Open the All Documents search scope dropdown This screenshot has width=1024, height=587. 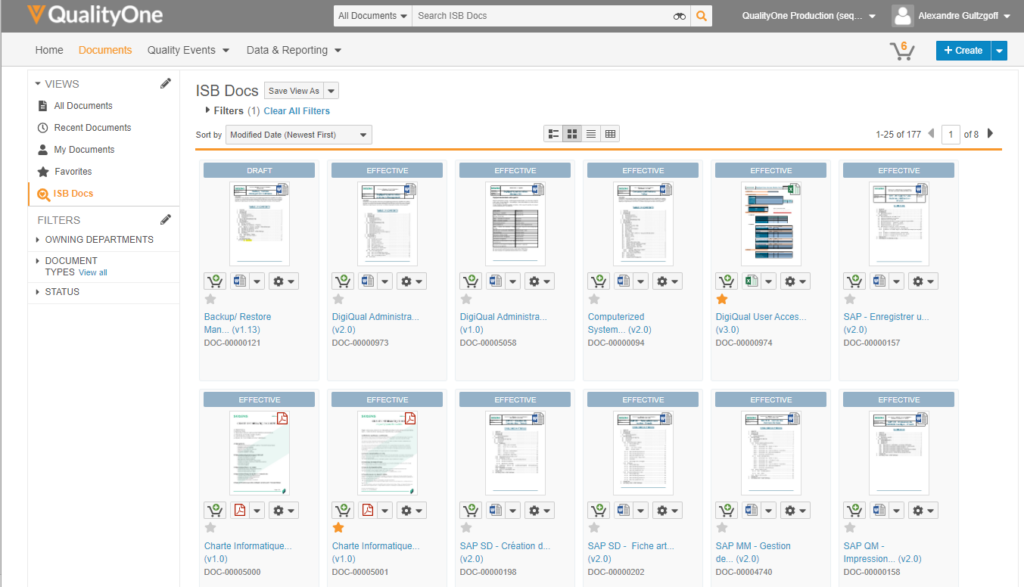(x=373, y=16)
